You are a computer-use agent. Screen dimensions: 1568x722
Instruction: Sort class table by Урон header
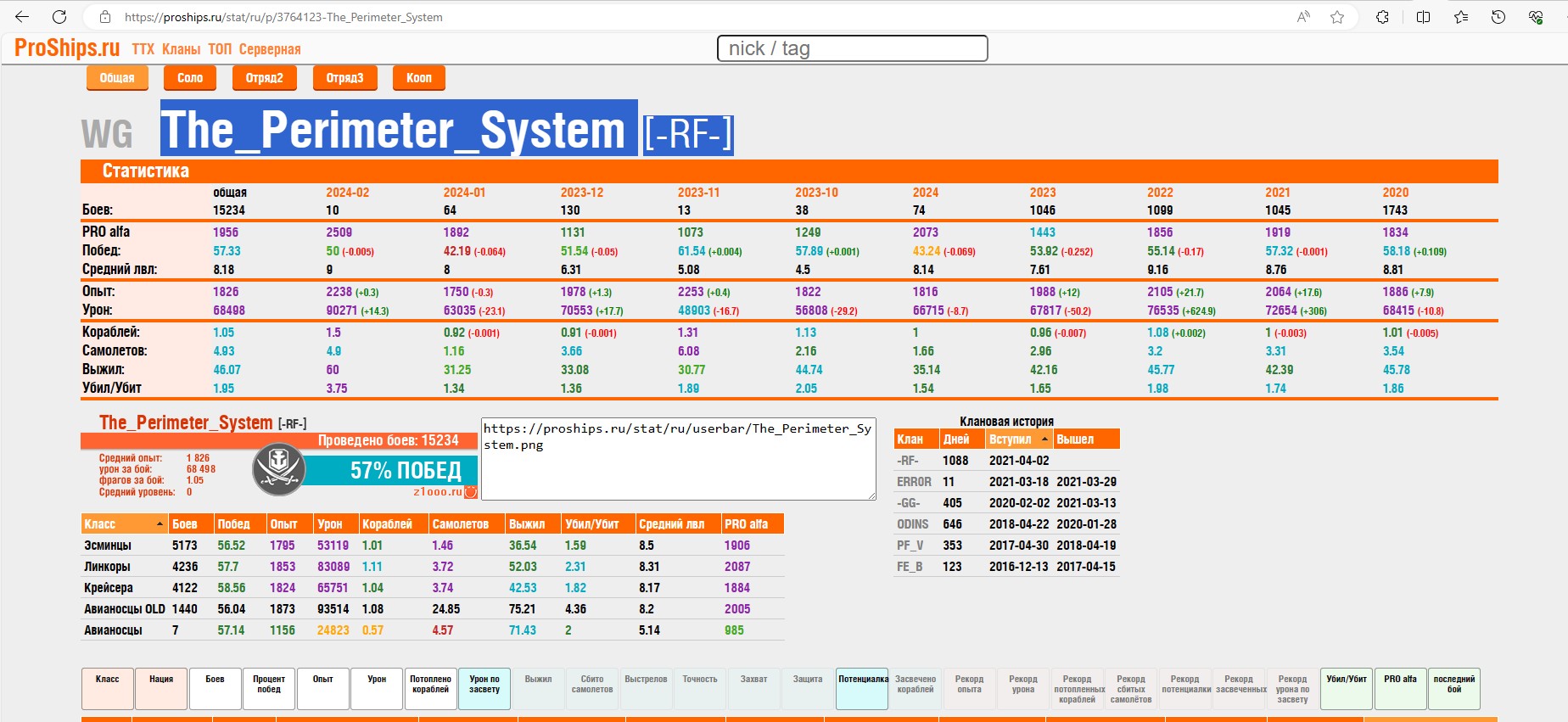(x=335, y=524)
